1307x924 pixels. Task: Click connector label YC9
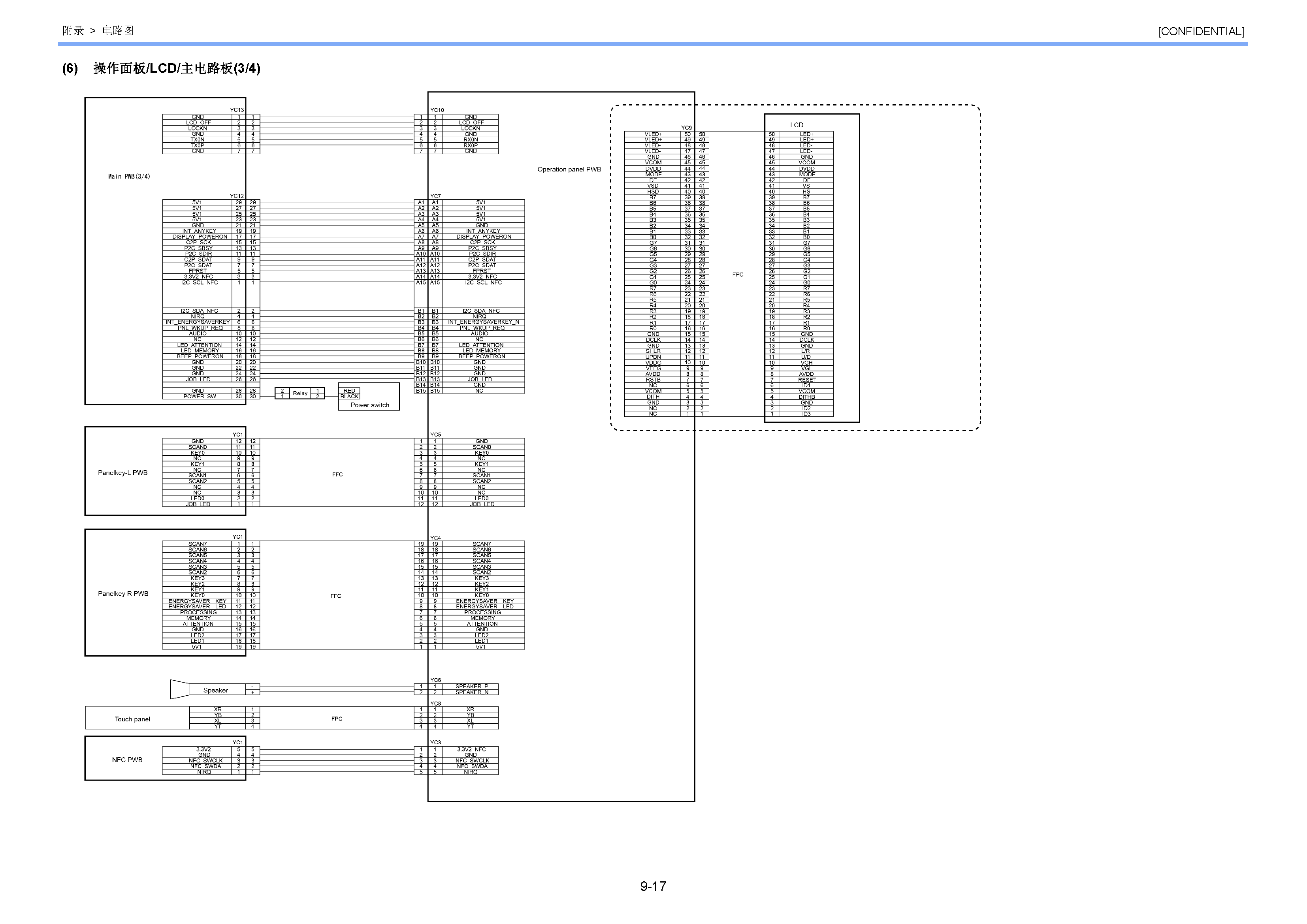[687, 128]
